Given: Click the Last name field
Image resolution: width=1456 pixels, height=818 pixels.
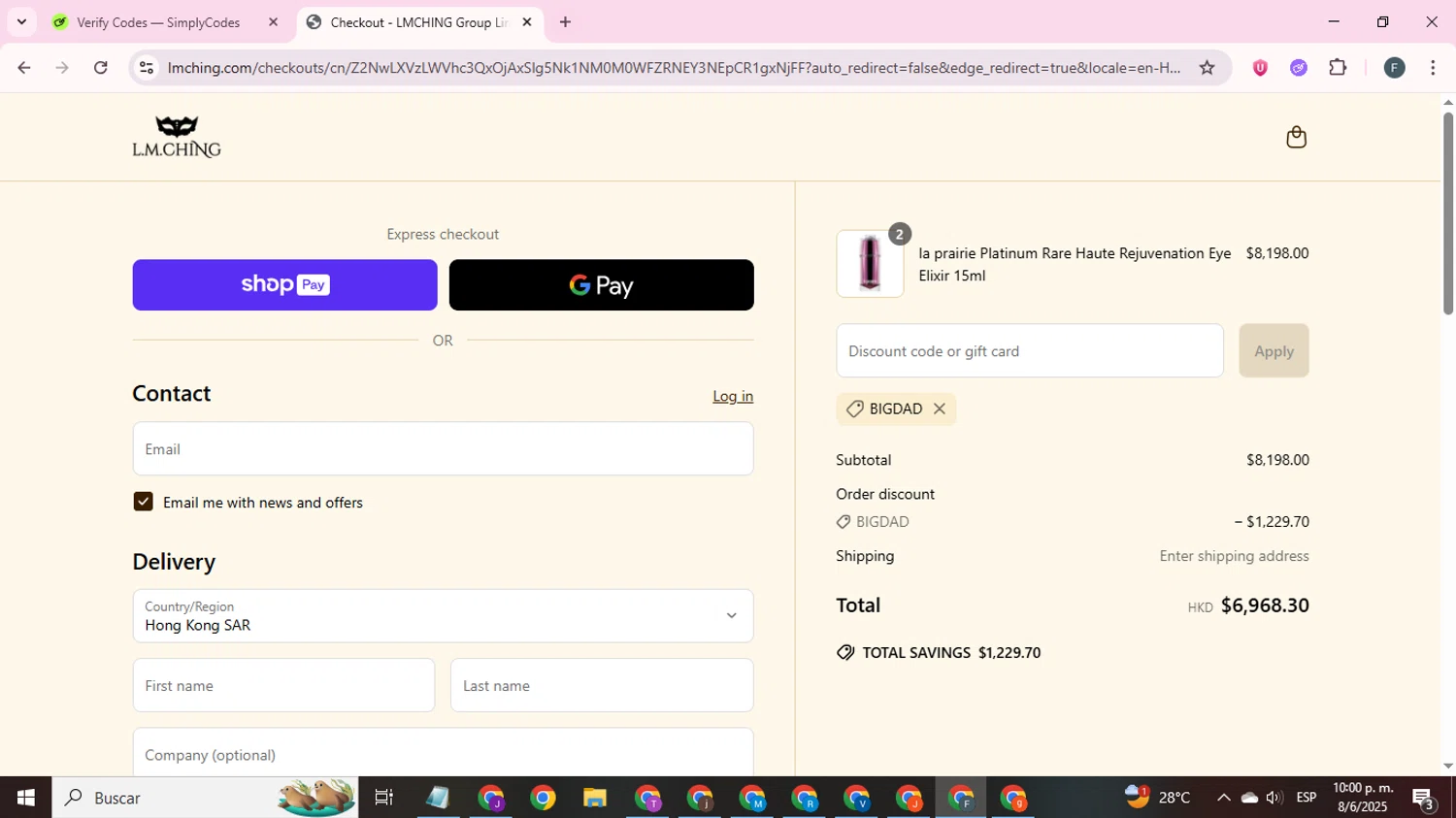Looking at the screenshot, I should tap(602, 686).
